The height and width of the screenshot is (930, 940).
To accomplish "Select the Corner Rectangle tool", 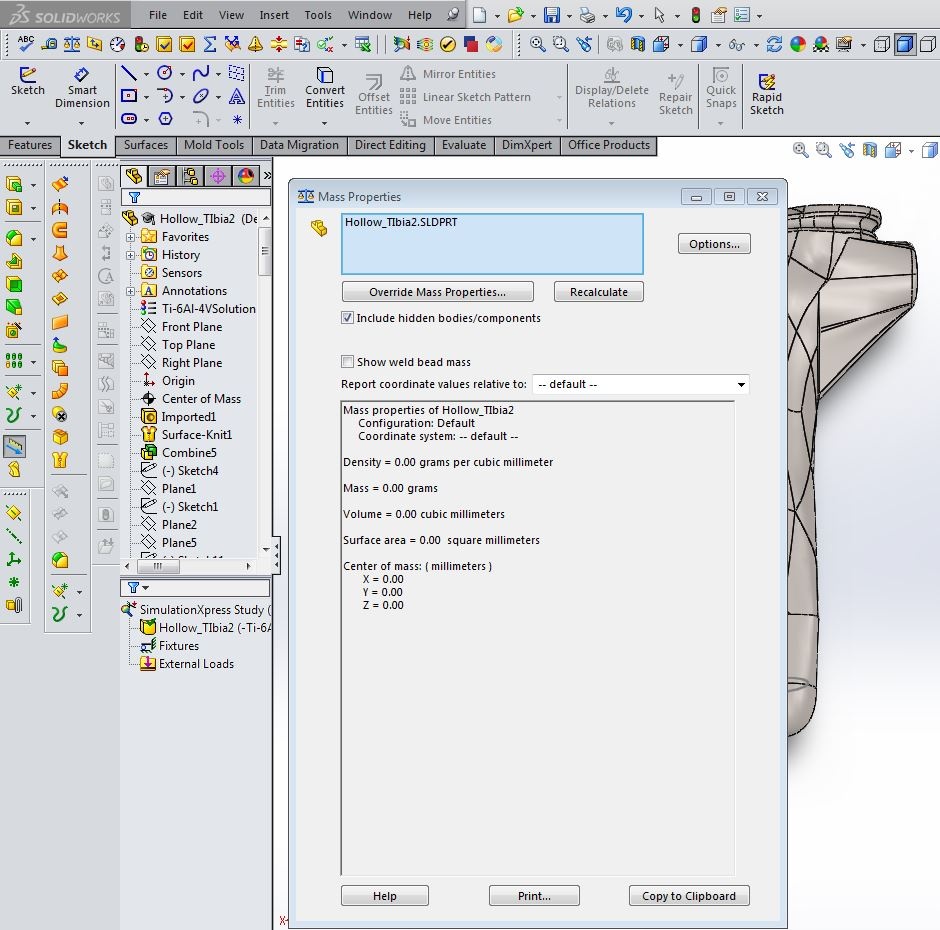I will (129, 96).
